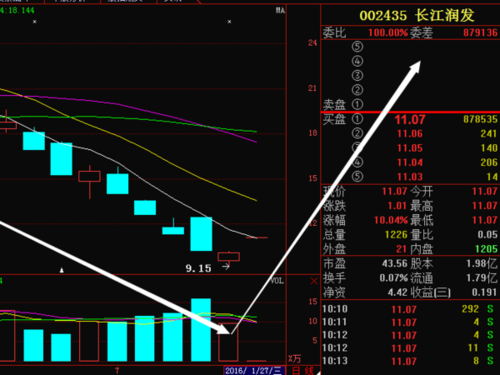Click the tall cyan candlestick above 9.15
The image size is (500, 375).
pos(201,234)
